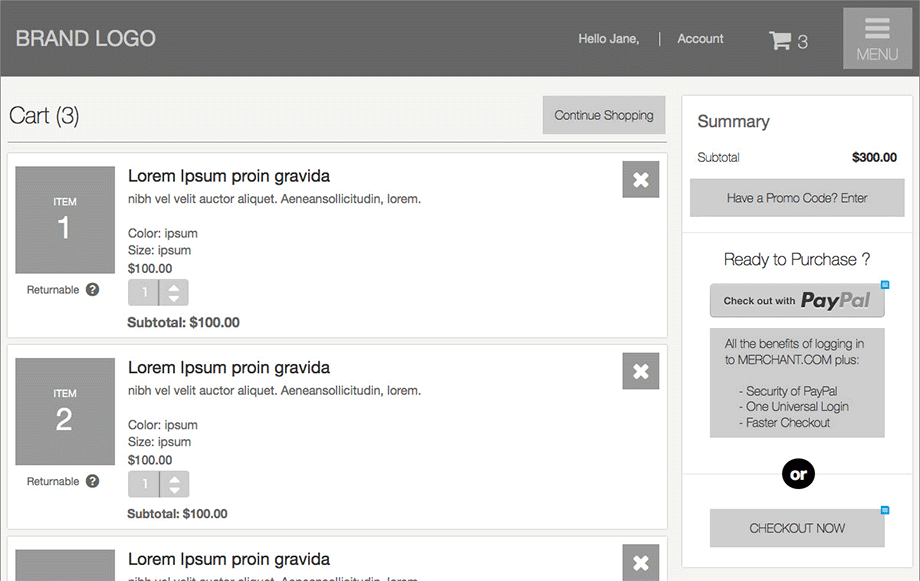Image resolution: width=920 pixels, height=581 pixels.
Task: Click Returnable help icon for item 2
Action: click(93, 481)
